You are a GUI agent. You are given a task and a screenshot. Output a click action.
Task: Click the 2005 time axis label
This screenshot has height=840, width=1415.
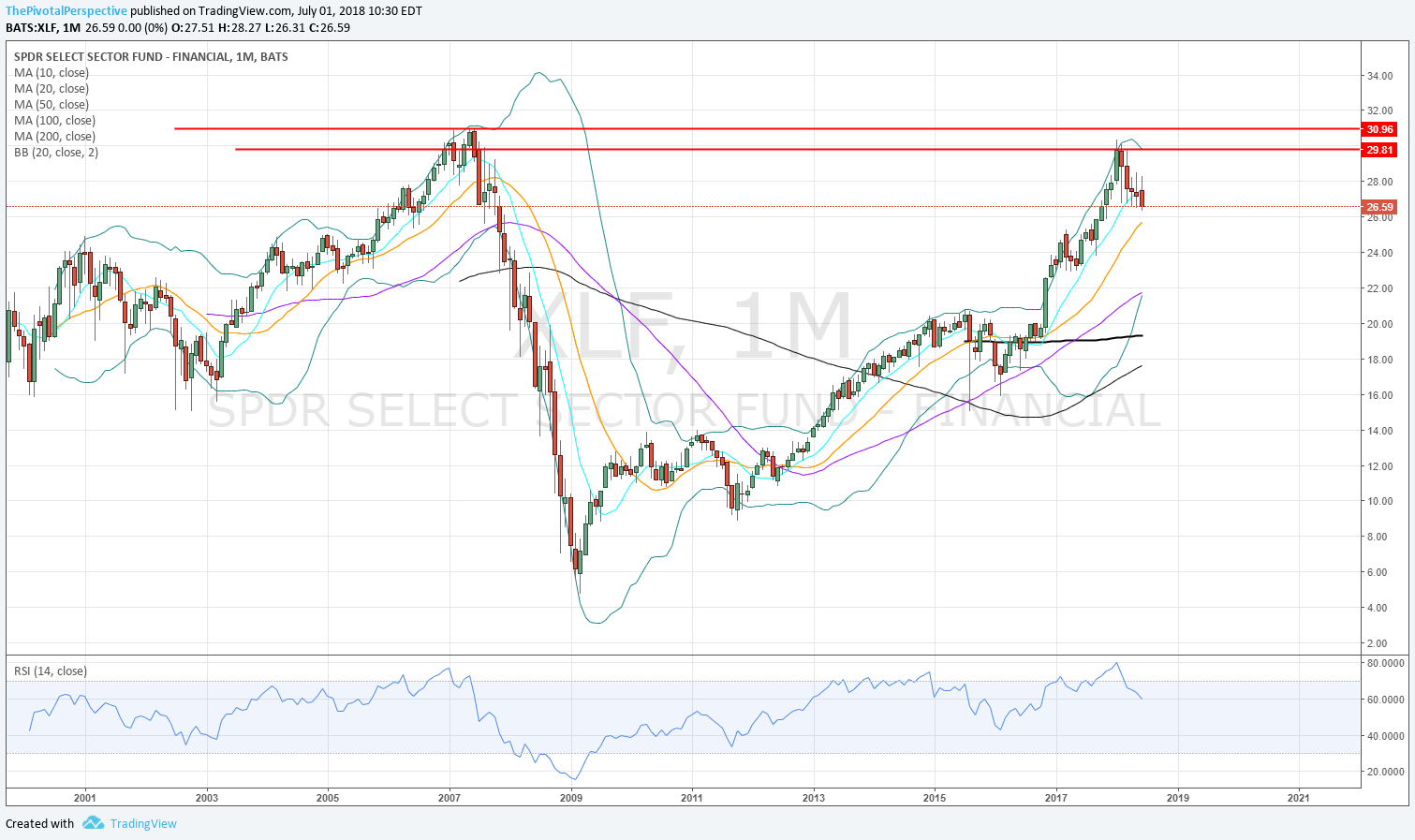tap(328, 798)
